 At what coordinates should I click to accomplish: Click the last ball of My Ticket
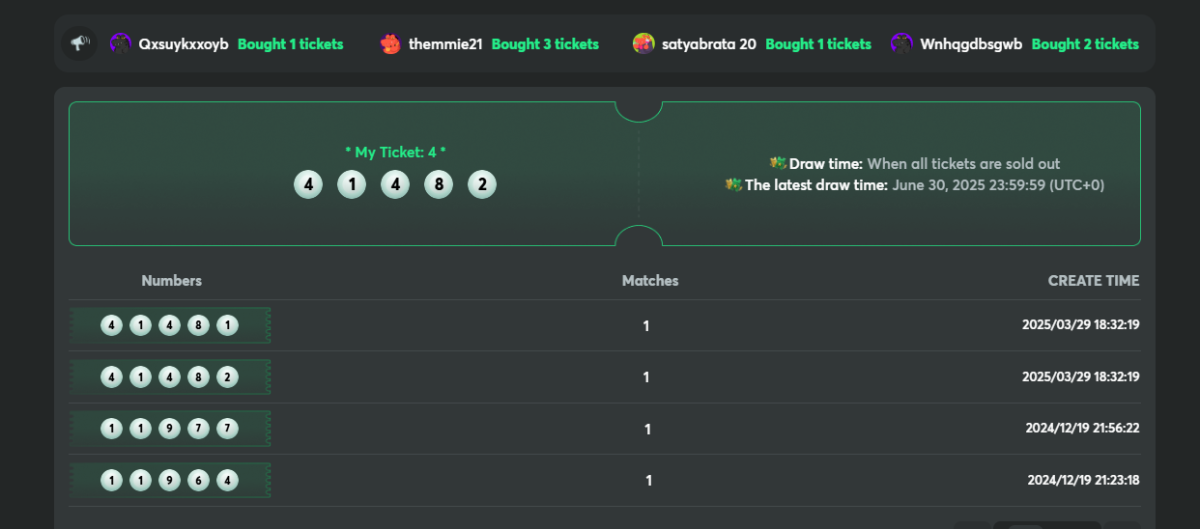482,185
